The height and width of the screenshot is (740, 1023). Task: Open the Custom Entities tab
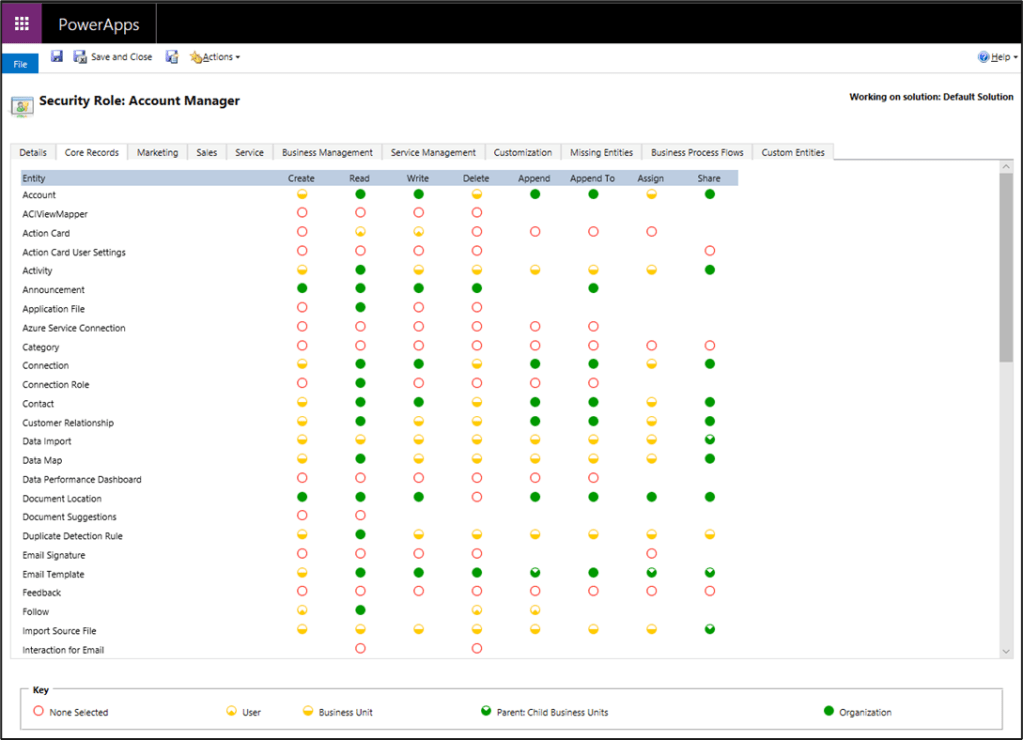792,152
